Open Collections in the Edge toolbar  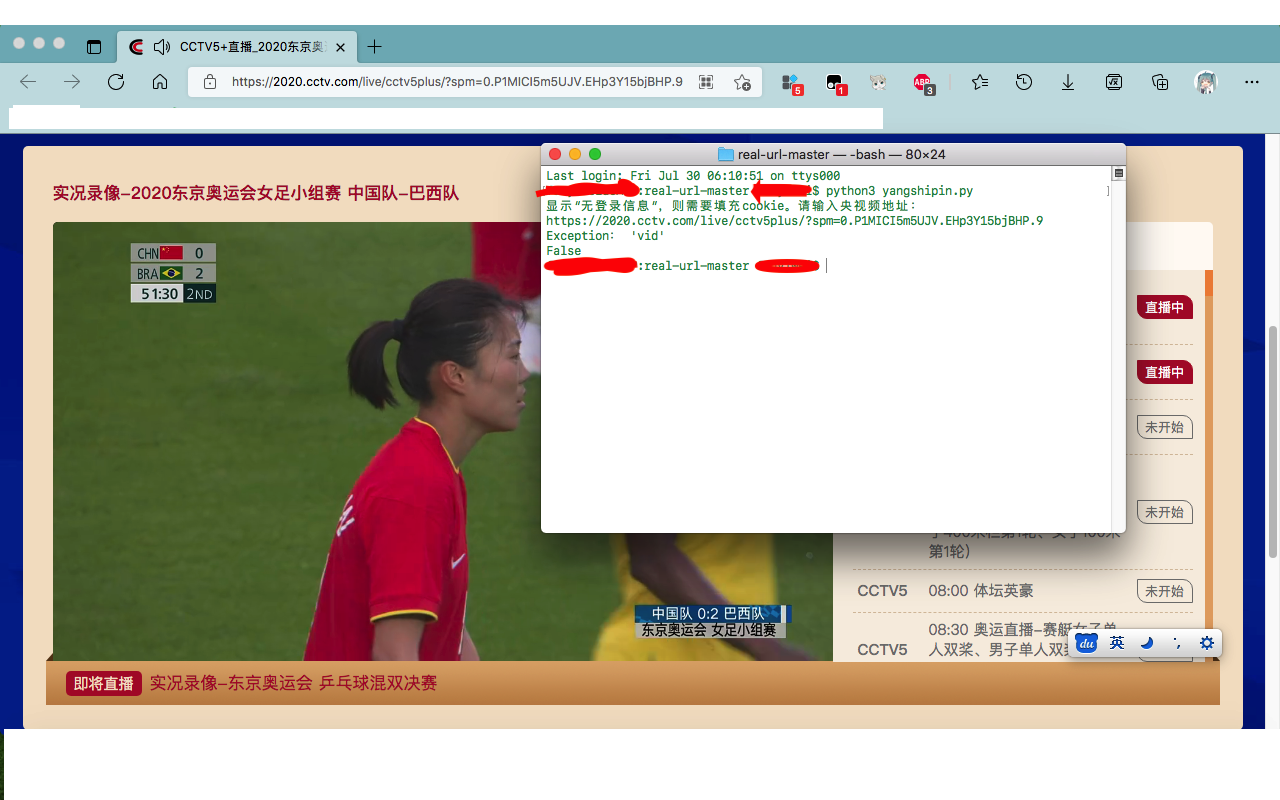[1159, 82]
